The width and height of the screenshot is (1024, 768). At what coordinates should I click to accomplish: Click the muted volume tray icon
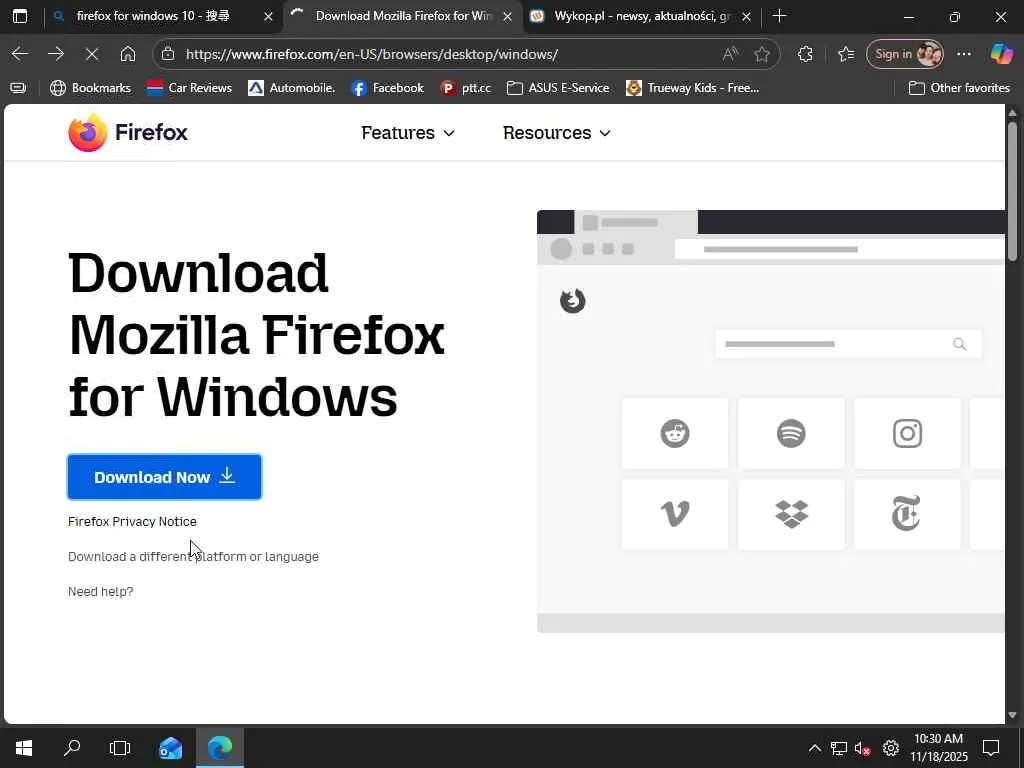pos(863,748)
